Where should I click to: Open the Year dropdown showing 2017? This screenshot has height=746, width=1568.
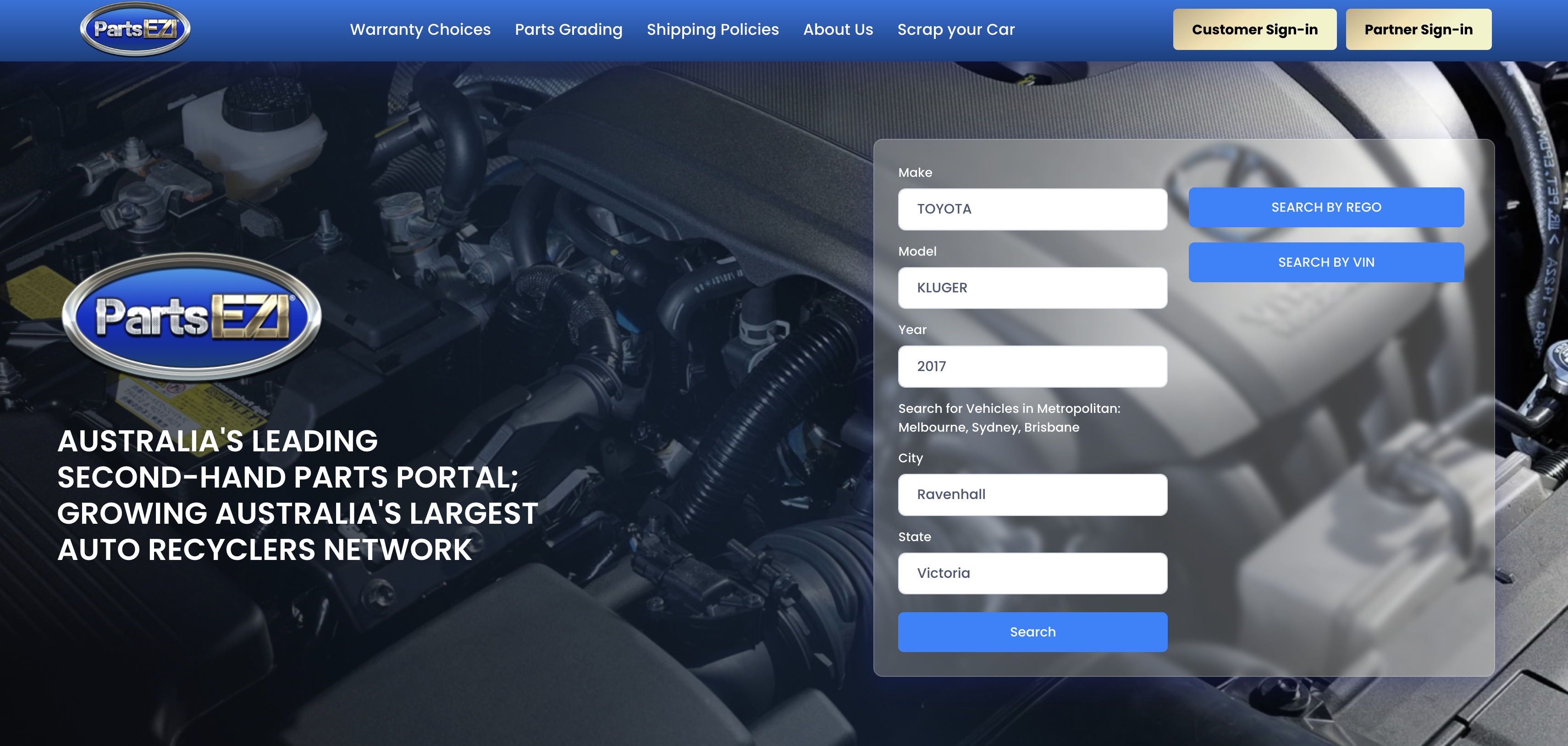1032,366
